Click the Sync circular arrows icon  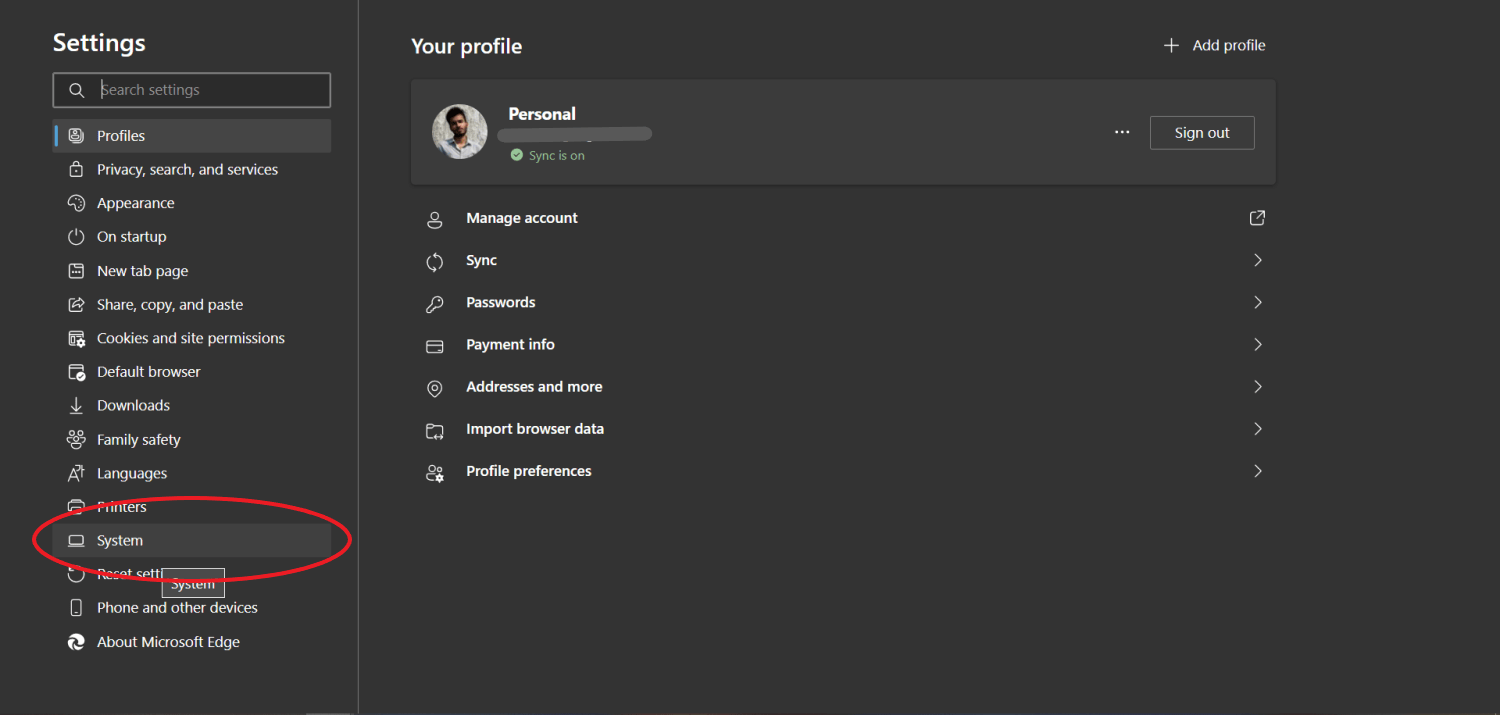(434, 261)
